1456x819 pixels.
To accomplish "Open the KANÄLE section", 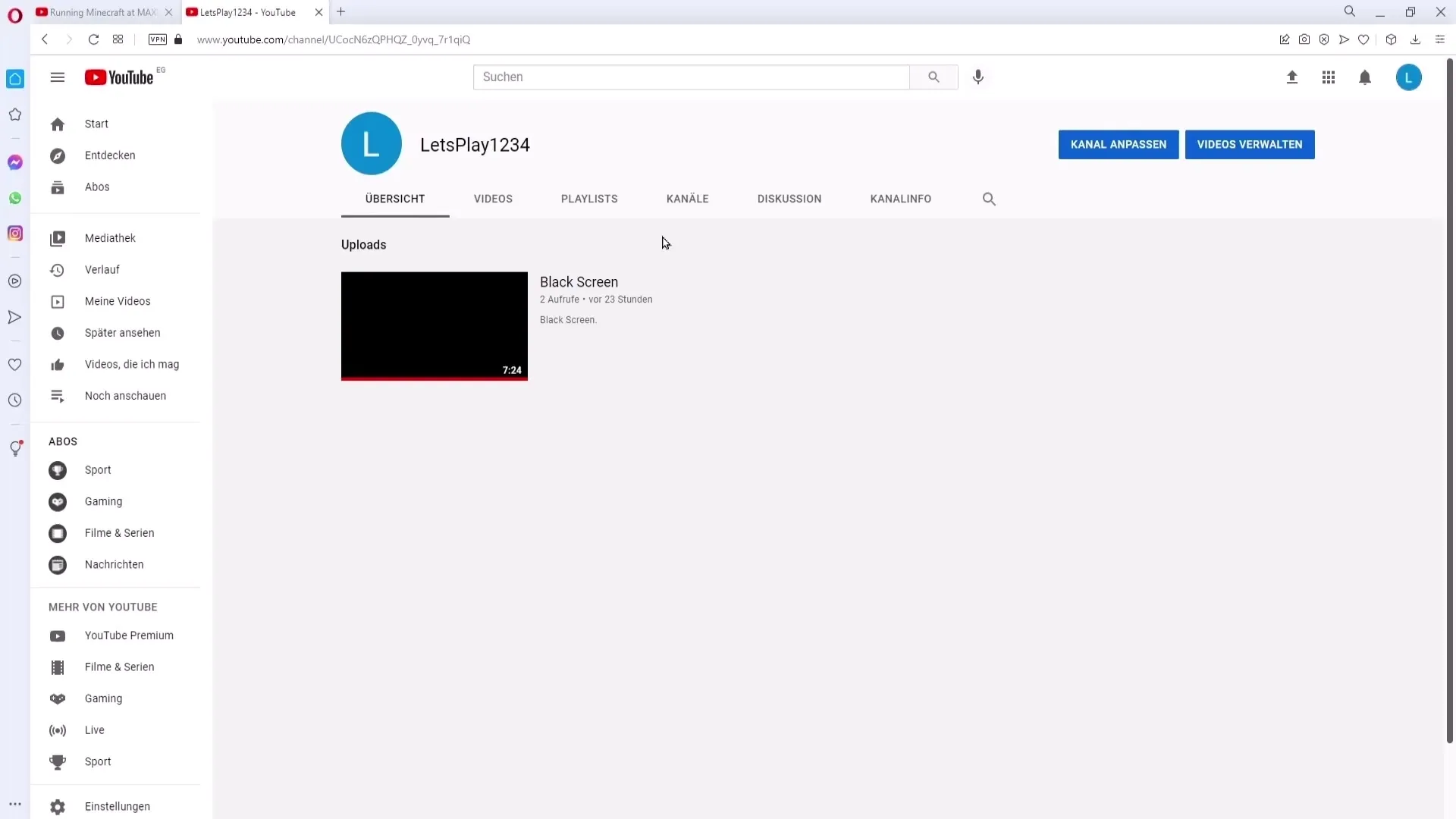I will [688, 198].
